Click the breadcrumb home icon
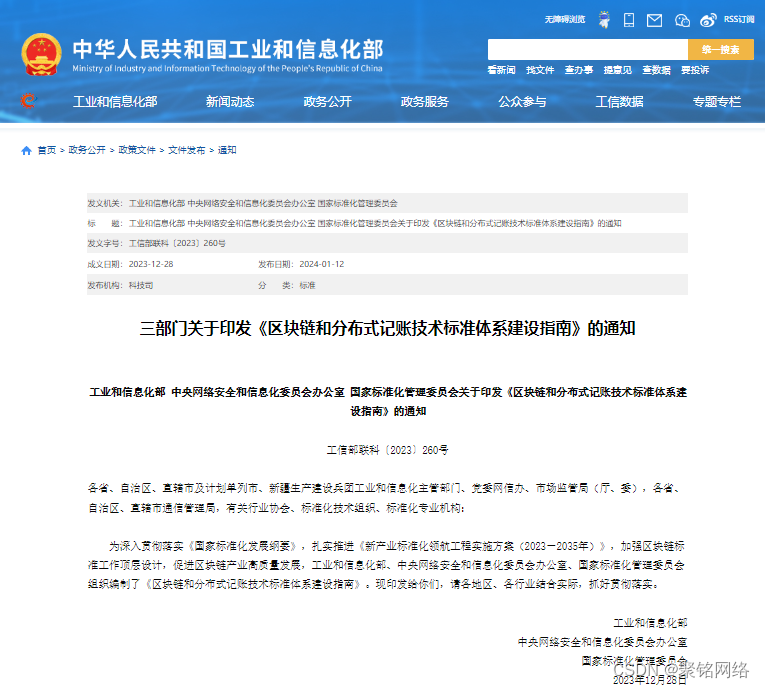 pyautogui.click(x=26, y=150)
